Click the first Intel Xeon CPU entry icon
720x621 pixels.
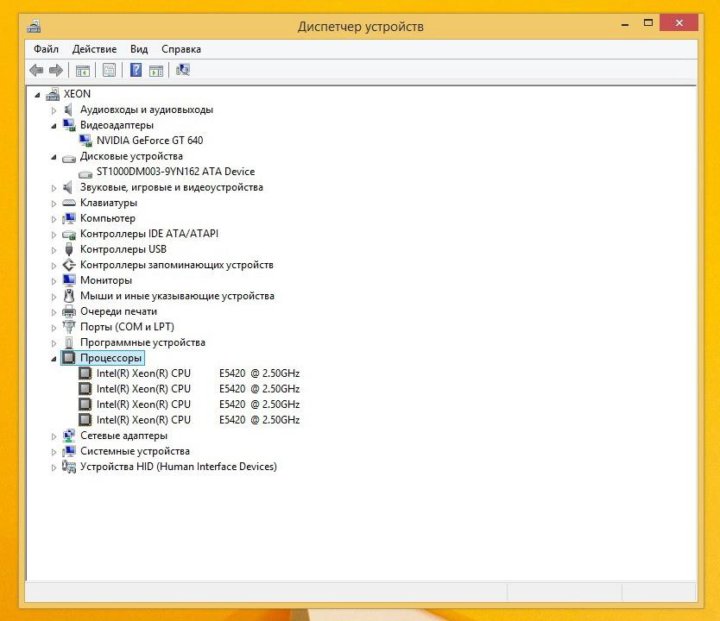(x=85, y=374)
